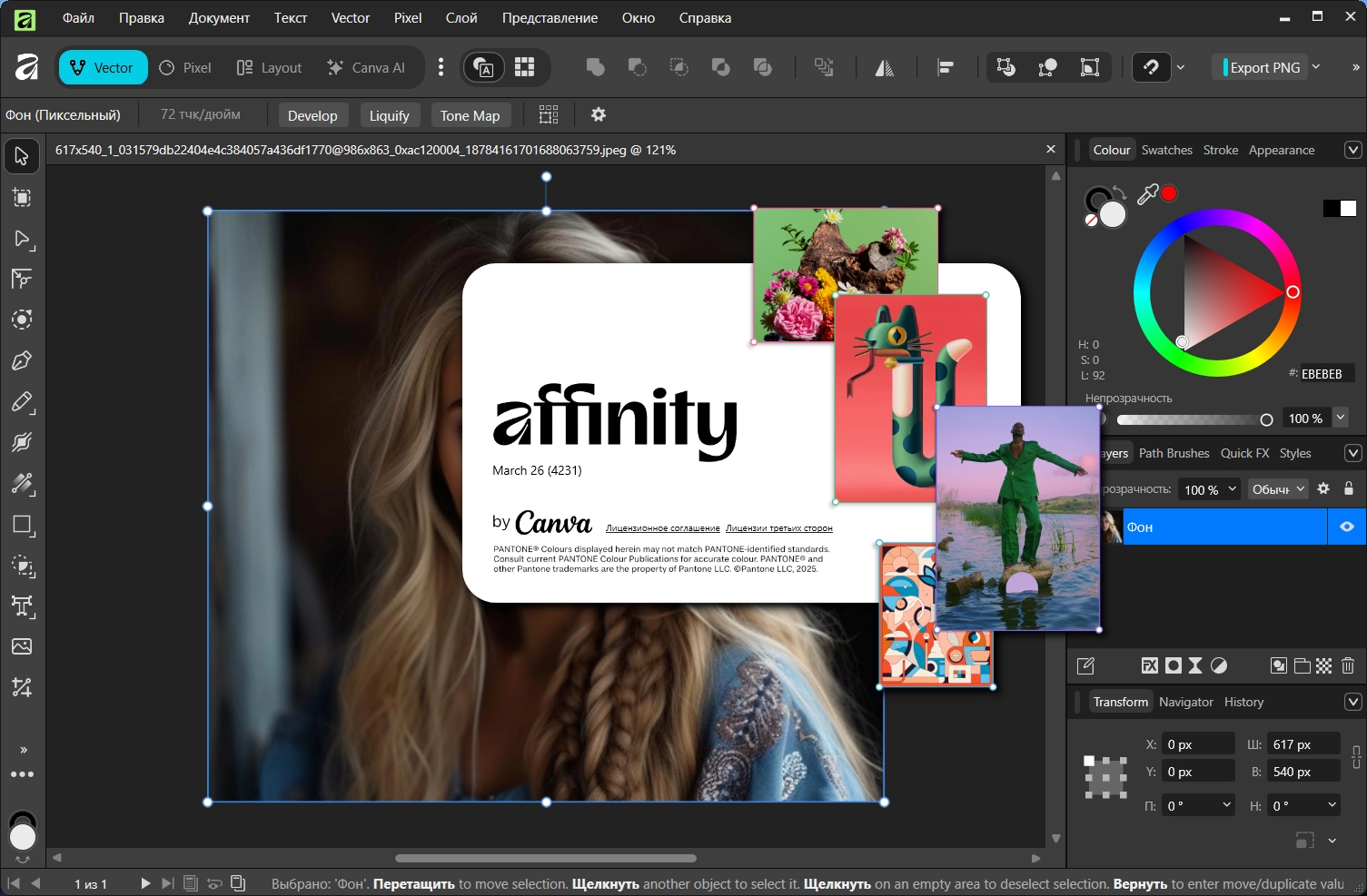
Task: Open the rotation angle dropdown
Action: 1227,805
